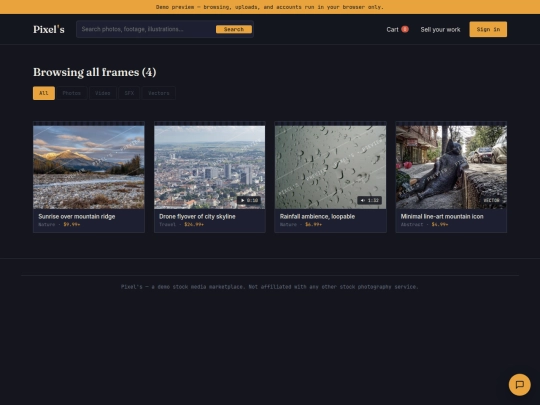Click title Sunrise over mountain ridge

point(77,216)
